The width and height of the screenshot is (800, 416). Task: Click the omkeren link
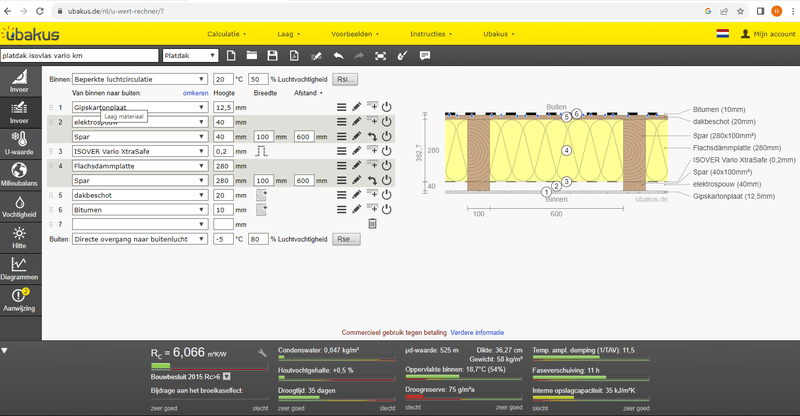click(x=195, y=93)
